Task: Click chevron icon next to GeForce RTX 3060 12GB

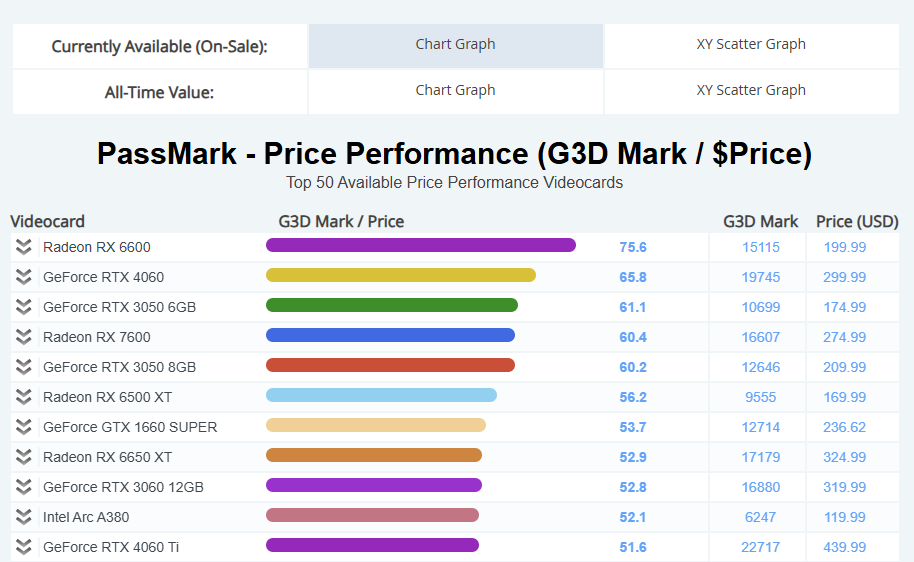Action: pyautogui.click(x=24, y=487)
